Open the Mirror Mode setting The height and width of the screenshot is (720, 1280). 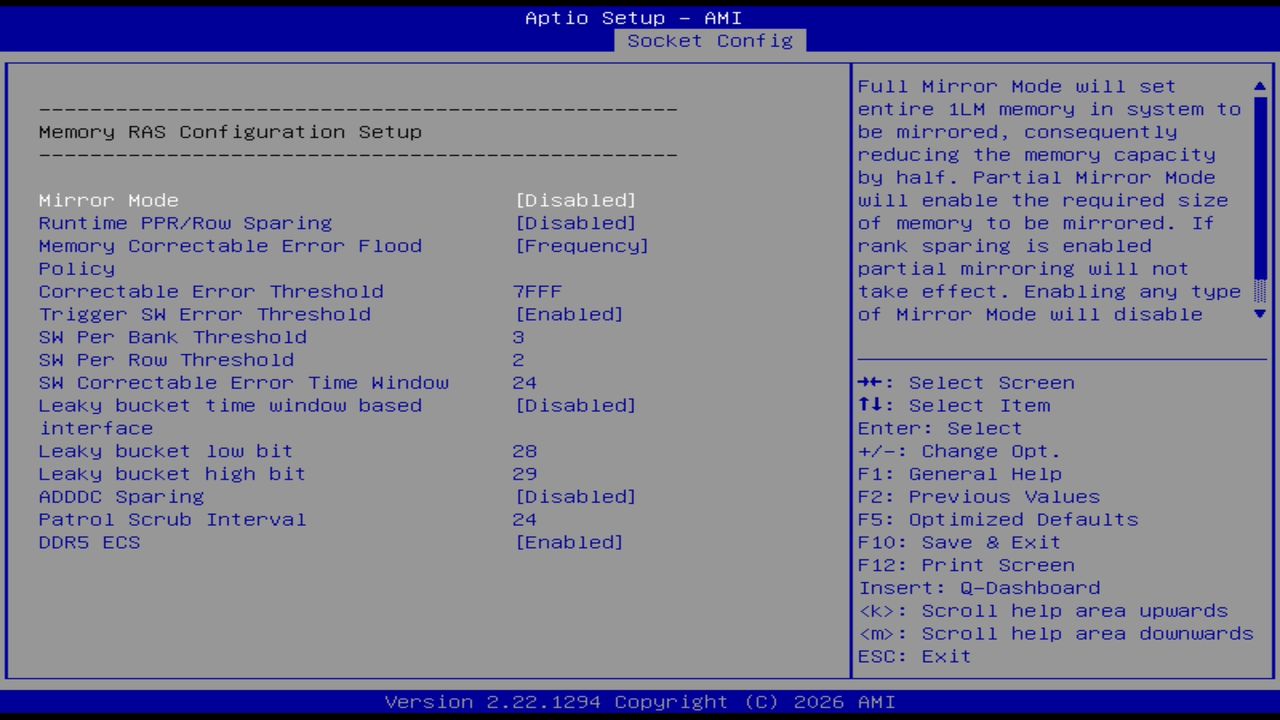[108, 200]
